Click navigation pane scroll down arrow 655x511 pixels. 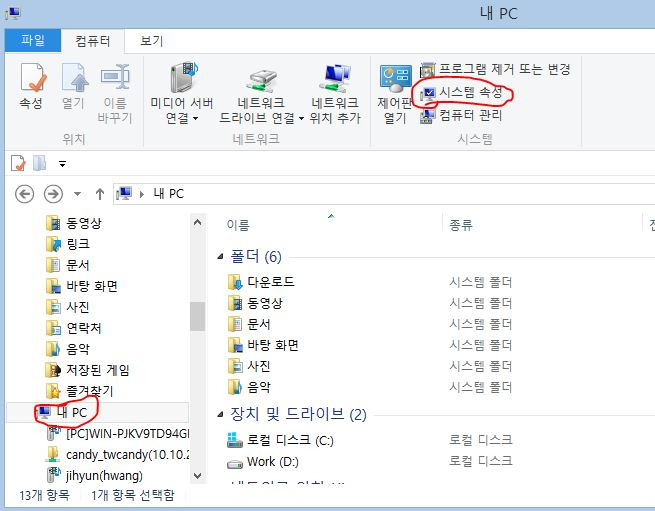click(x=198, y=475)
